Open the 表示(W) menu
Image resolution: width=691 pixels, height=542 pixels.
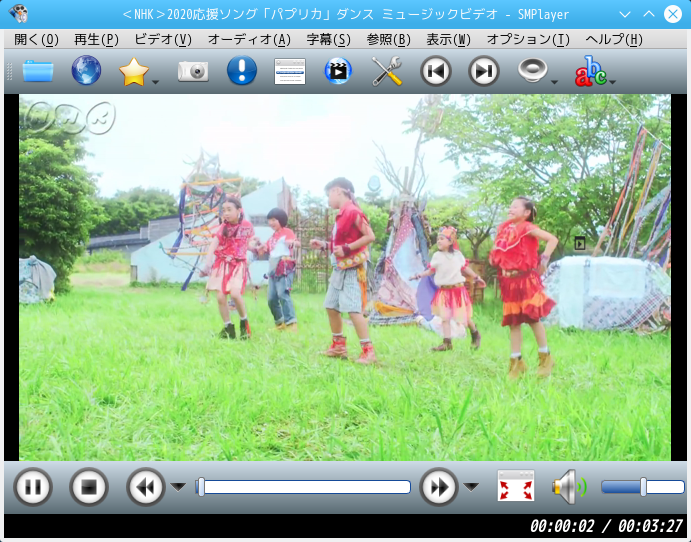pyautogui.click(x=448, y=40)
